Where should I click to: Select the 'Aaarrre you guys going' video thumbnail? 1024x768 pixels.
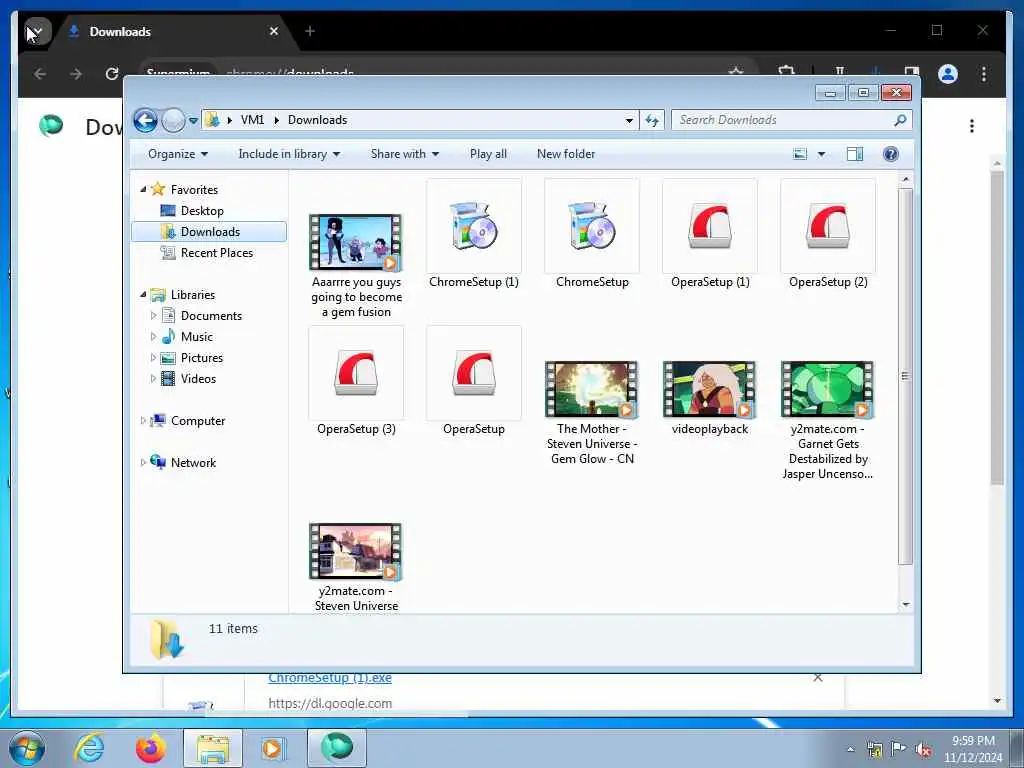[356, 242]
